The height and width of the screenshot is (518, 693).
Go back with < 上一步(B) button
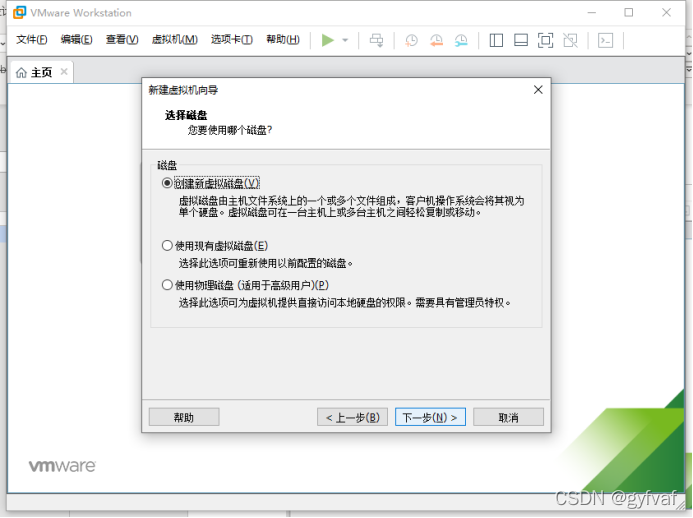point(352,417)
